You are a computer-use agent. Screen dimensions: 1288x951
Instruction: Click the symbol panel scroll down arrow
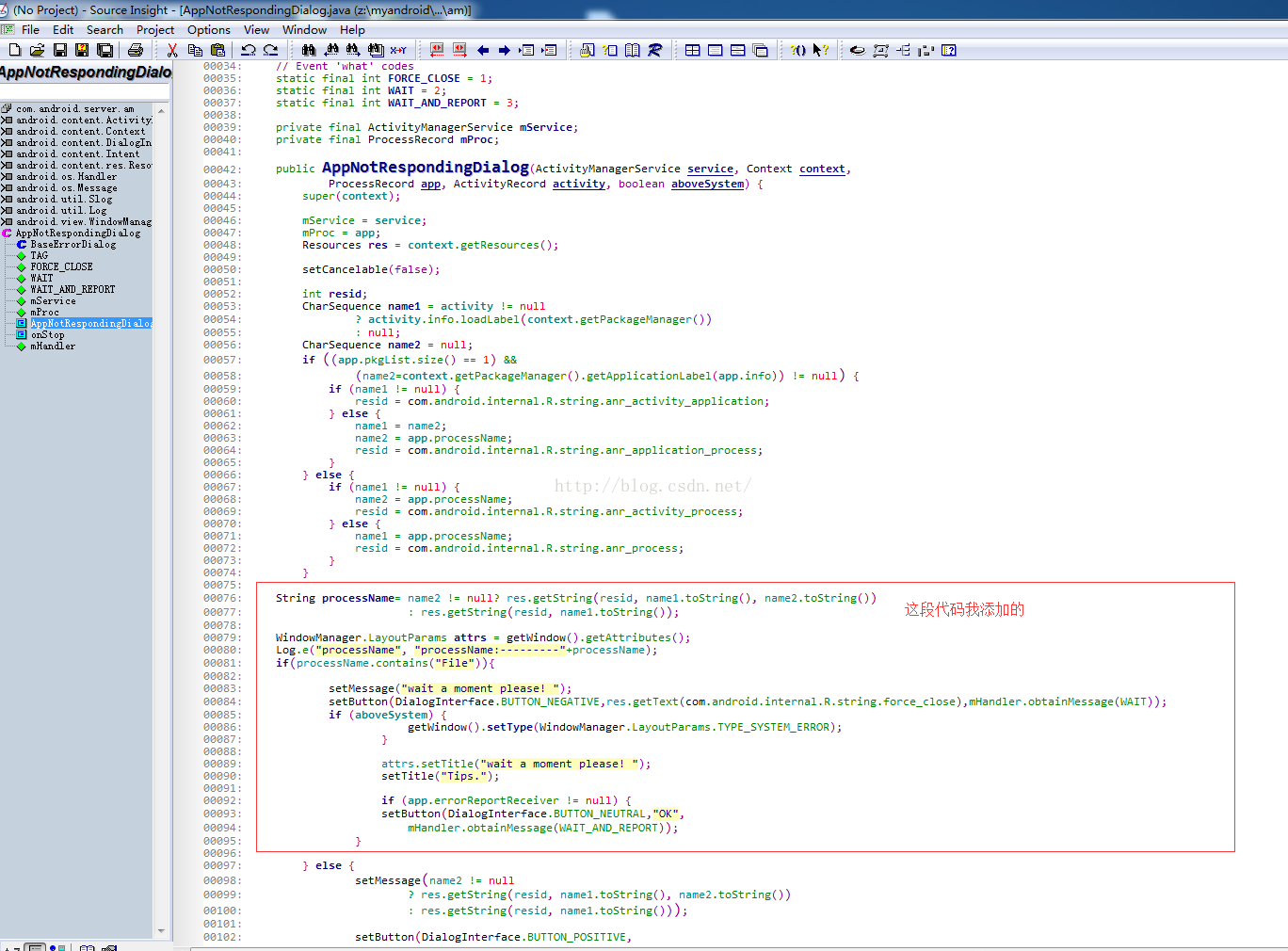pos(161,931)
